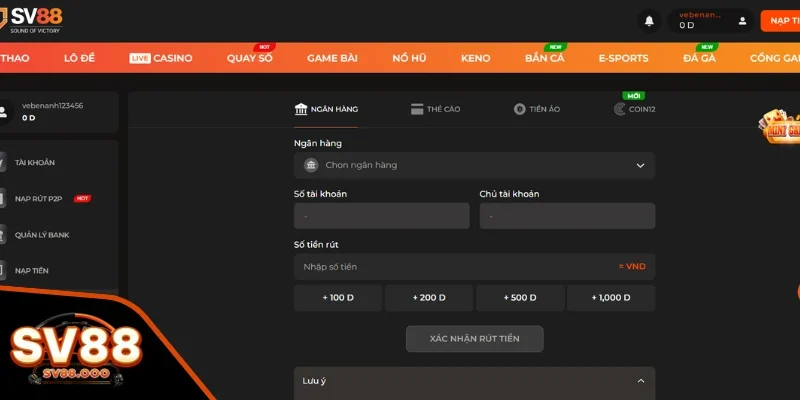This screenshot has height=400, width=800.
Task: Add +200 D to withdrawal amount
Action: 429,298
